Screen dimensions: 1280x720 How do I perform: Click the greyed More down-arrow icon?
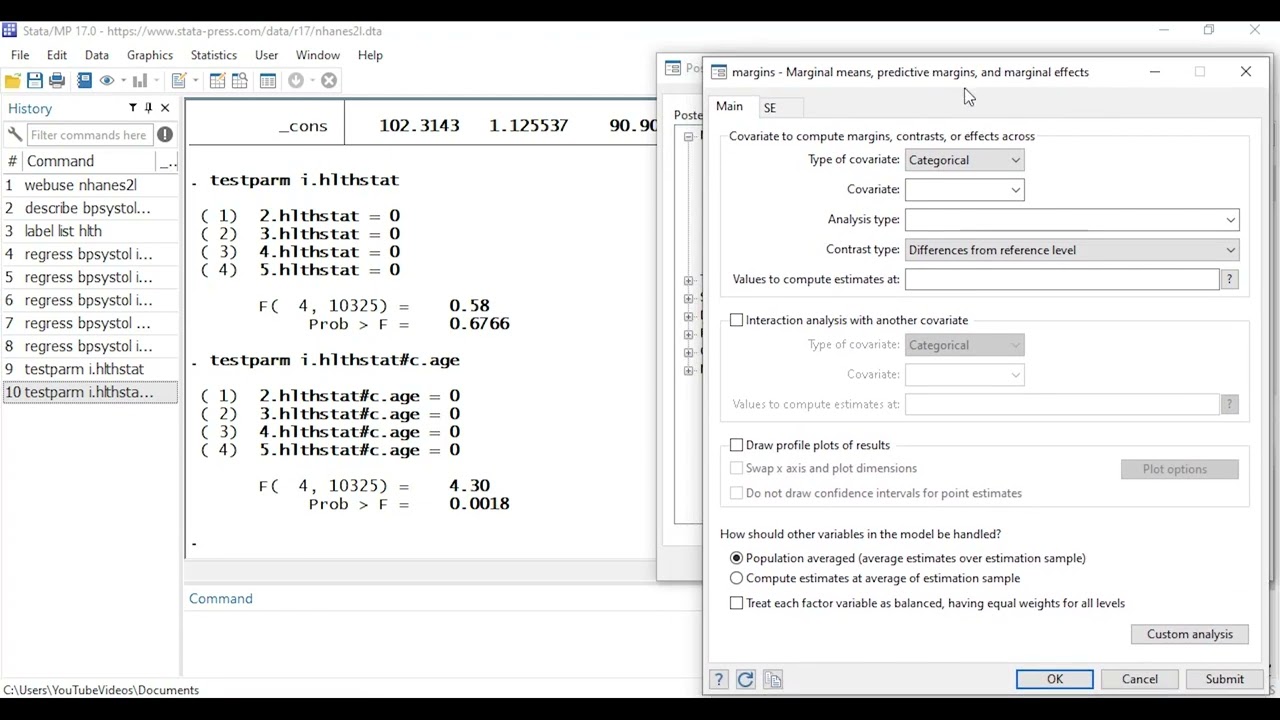(296, 81)
